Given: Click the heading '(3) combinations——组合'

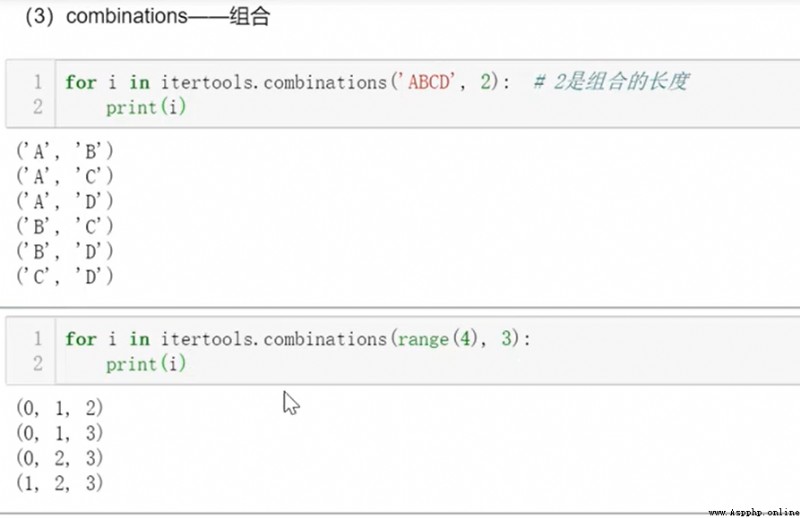Looking at the screenshot, I should point(147,16).
